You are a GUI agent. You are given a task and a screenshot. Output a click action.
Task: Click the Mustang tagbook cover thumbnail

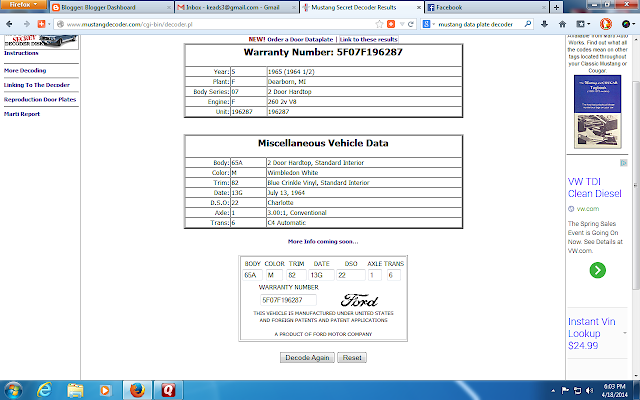pos(598,111)
